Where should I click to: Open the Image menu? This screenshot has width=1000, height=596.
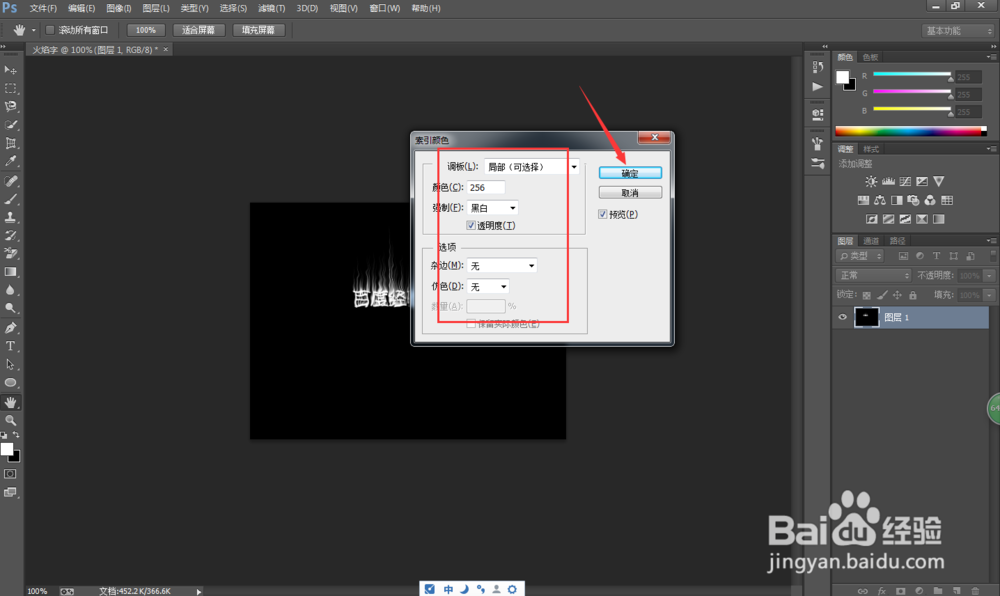(119, 8)
